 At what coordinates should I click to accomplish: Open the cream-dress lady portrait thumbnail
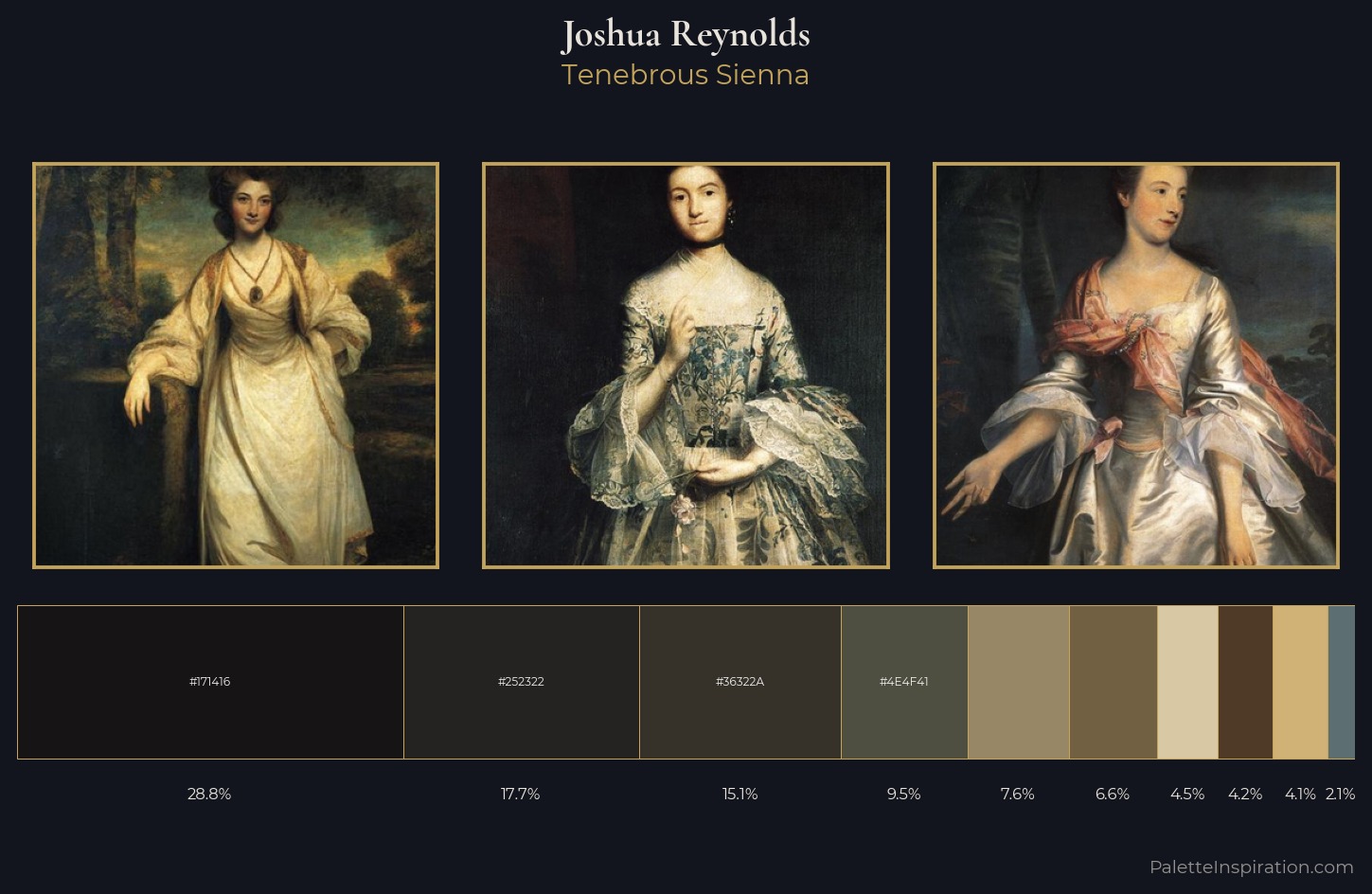point(236,366)
